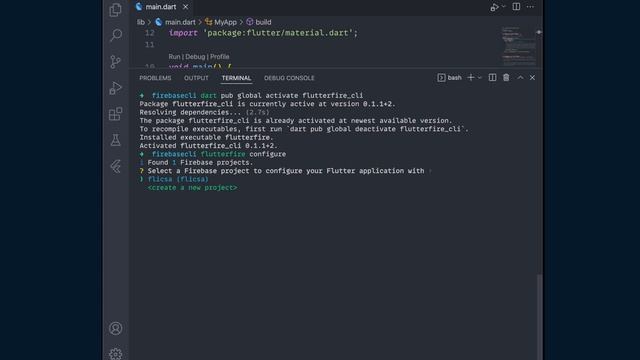This screenshot has height=360, width=640.
Task: Click the lib breadcrumb
Action: coord(141,22)
